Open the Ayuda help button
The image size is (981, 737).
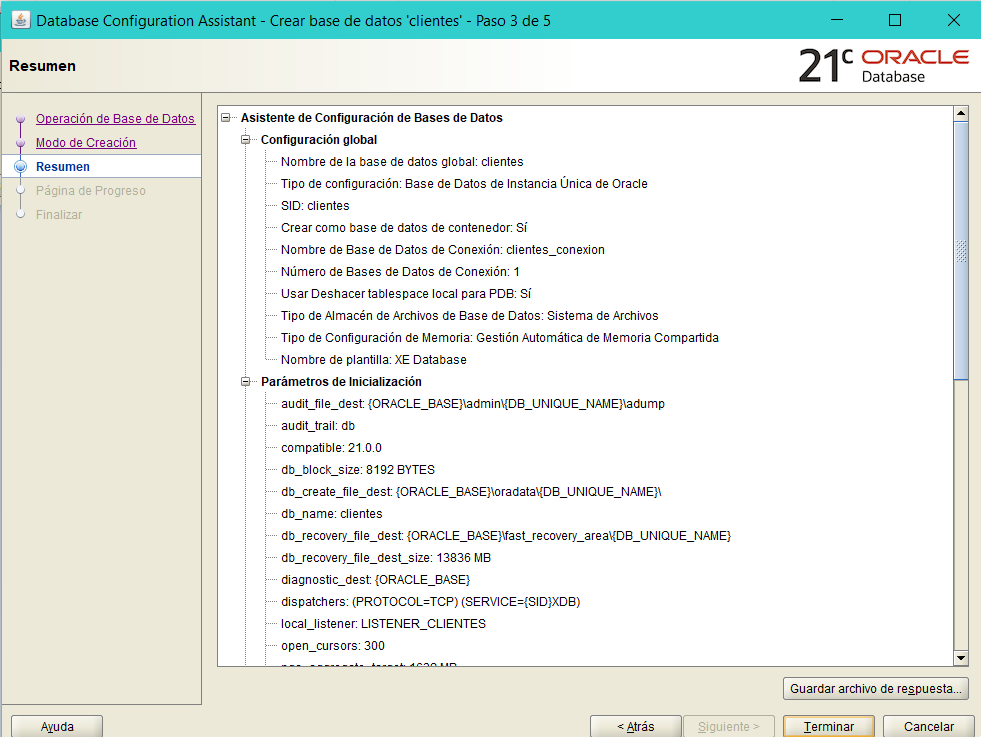click(57, 726)
